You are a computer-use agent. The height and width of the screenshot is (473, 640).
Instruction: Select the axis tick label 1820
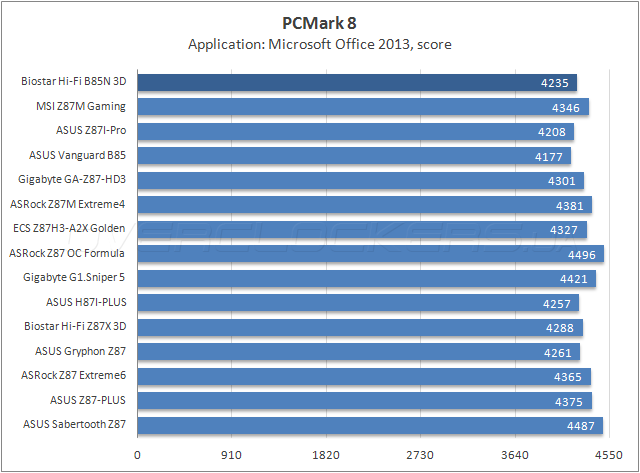pos(326,455)
